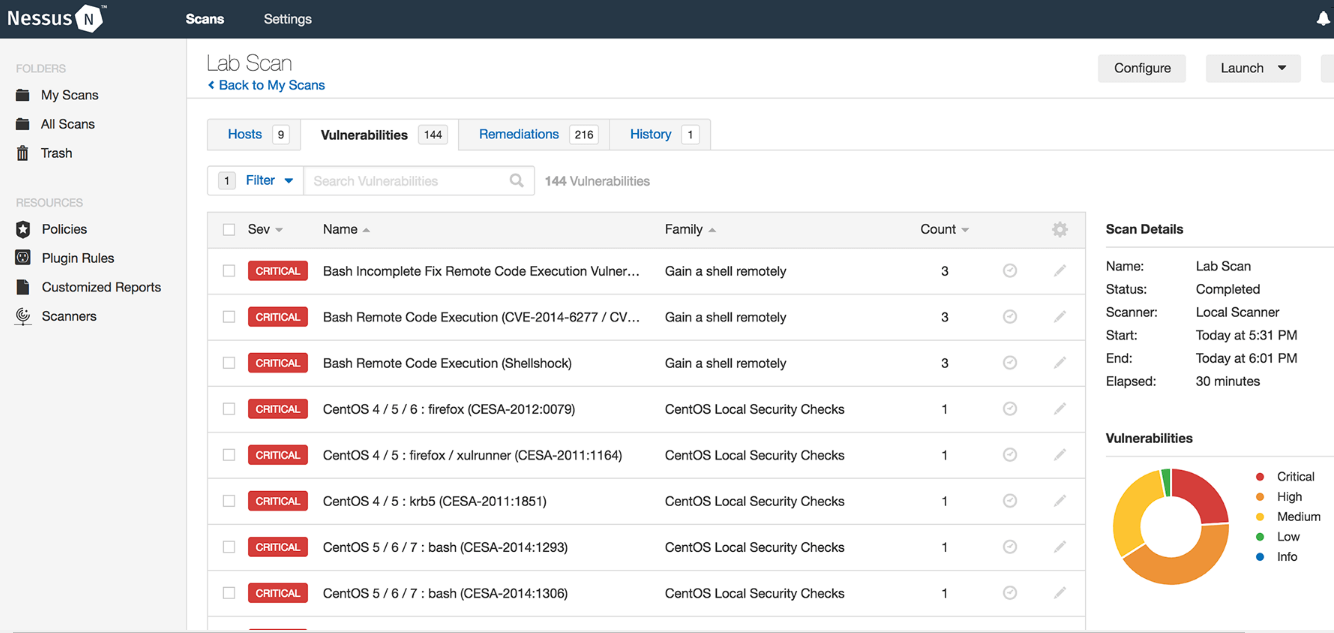
Task: Click the Customized Reports document icon
Action: click(x=23, y=287)
